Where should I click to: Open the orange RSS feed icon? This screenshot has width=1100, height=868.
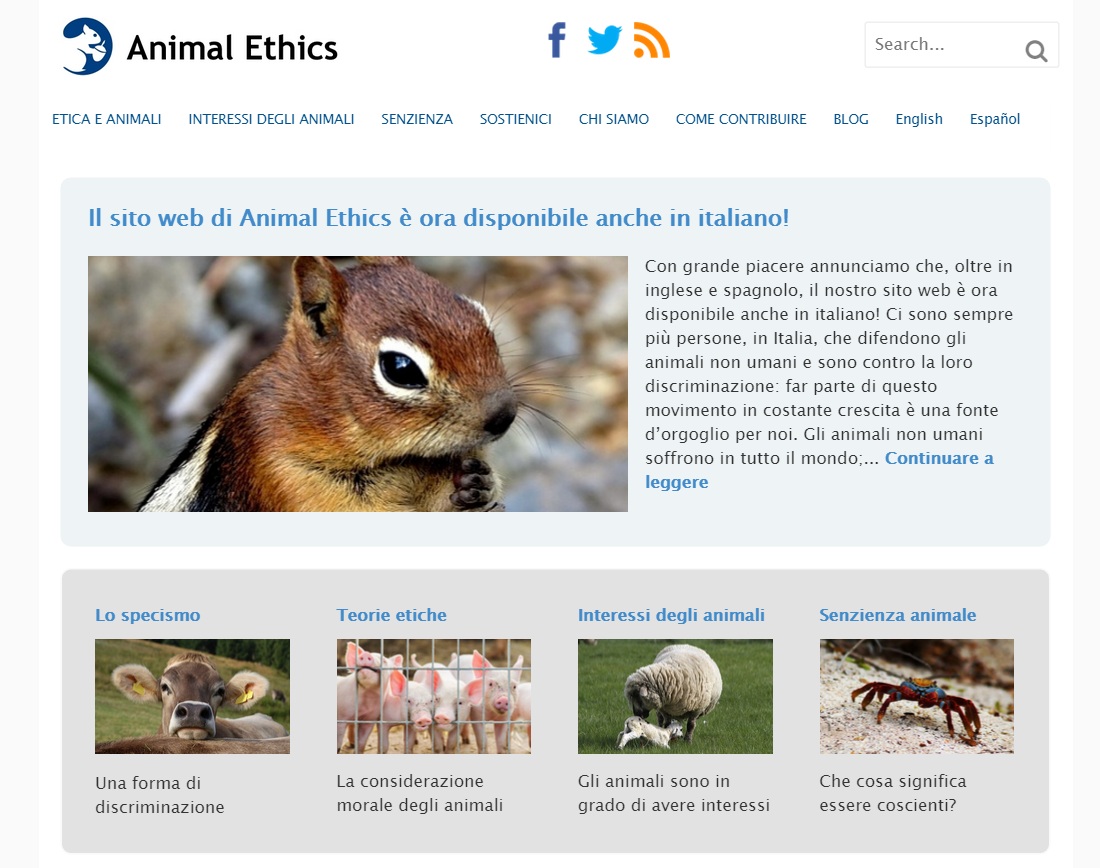pyautogui.click(x=652, y=40)
